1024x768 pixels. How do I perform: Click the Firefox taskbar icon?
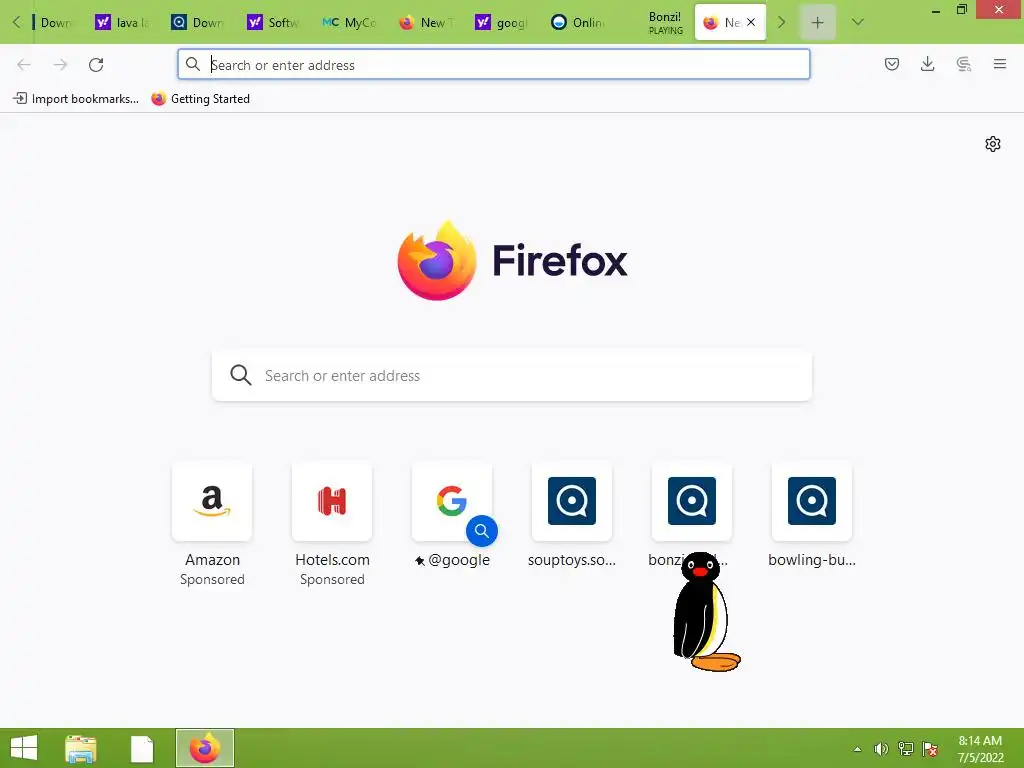point(204,748)
